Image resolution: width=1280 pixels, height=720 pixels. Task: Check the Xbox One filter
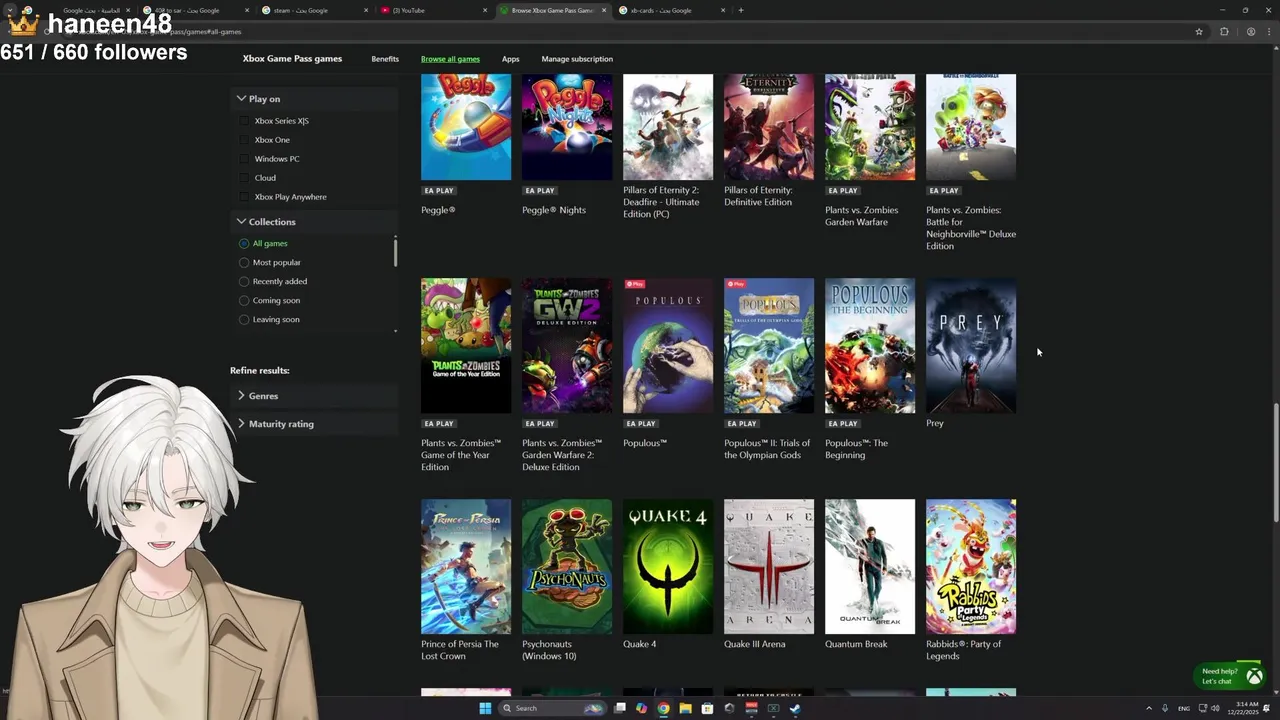pos(244,140)
